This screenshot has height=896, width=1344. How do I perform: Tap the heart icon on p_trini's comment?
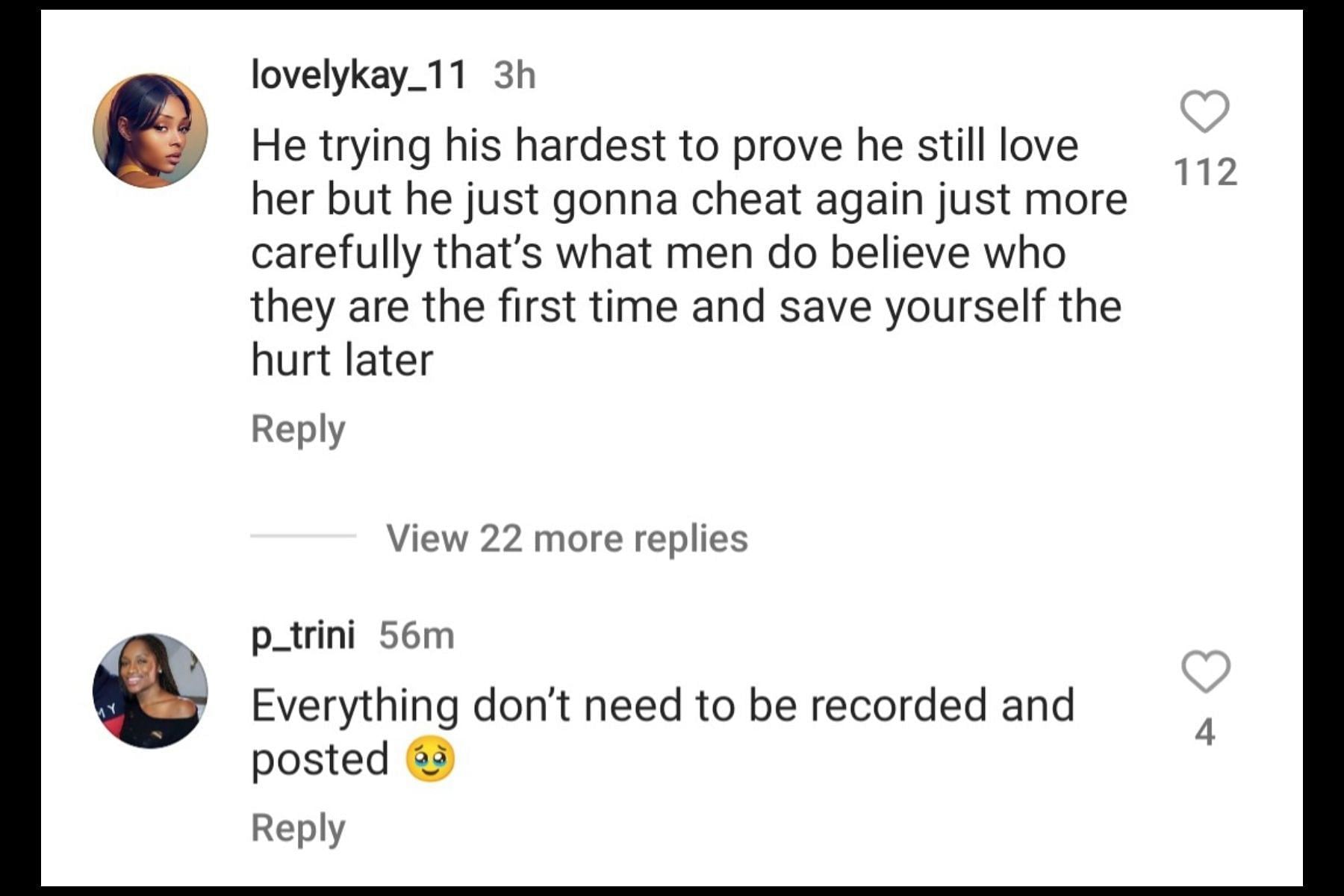pyautogui.click(x=1206, y=672)
